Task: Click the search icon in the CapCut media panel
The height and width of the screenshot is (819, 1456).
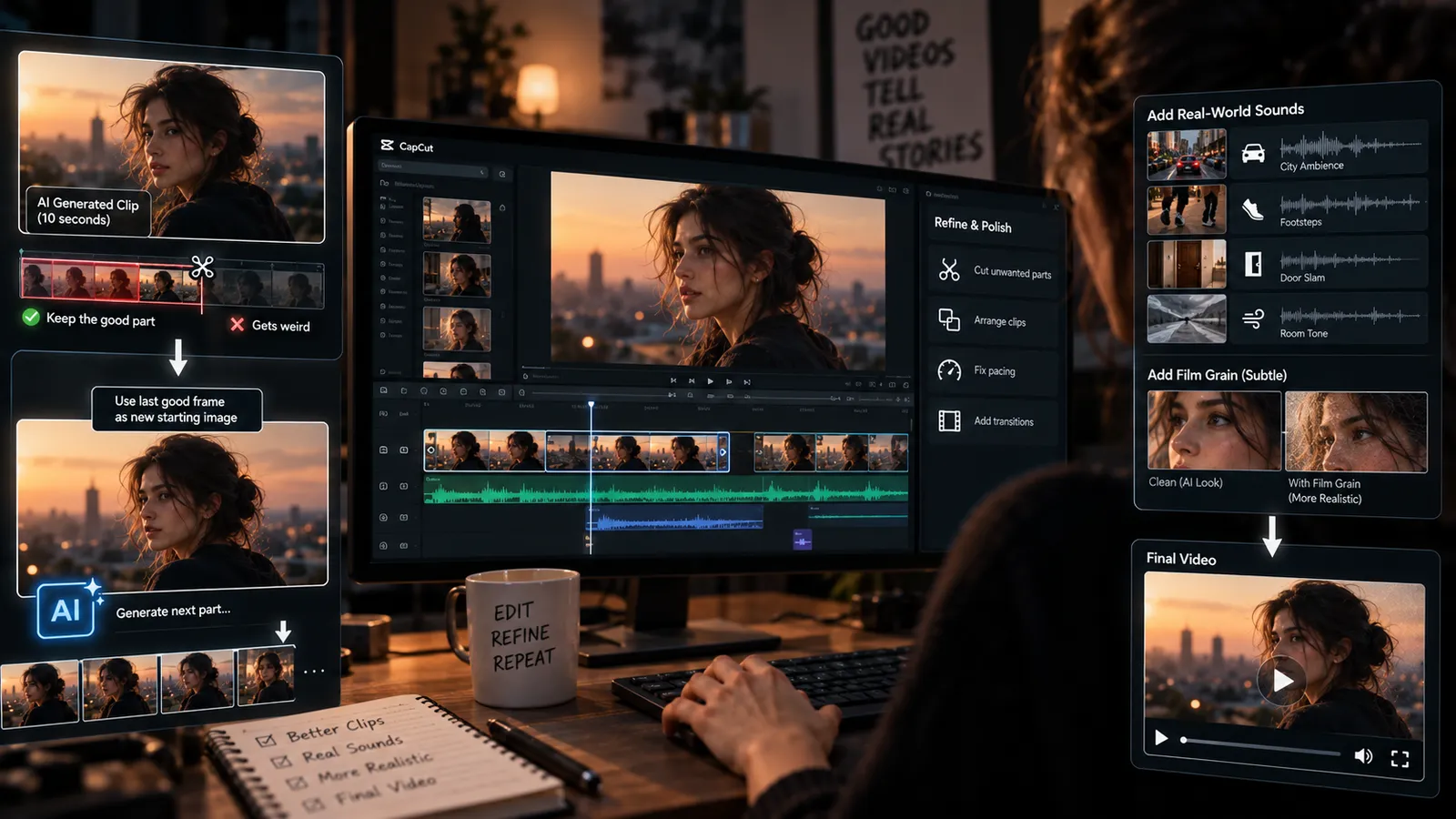Action: pyautogui.click(x=501, y=174)
